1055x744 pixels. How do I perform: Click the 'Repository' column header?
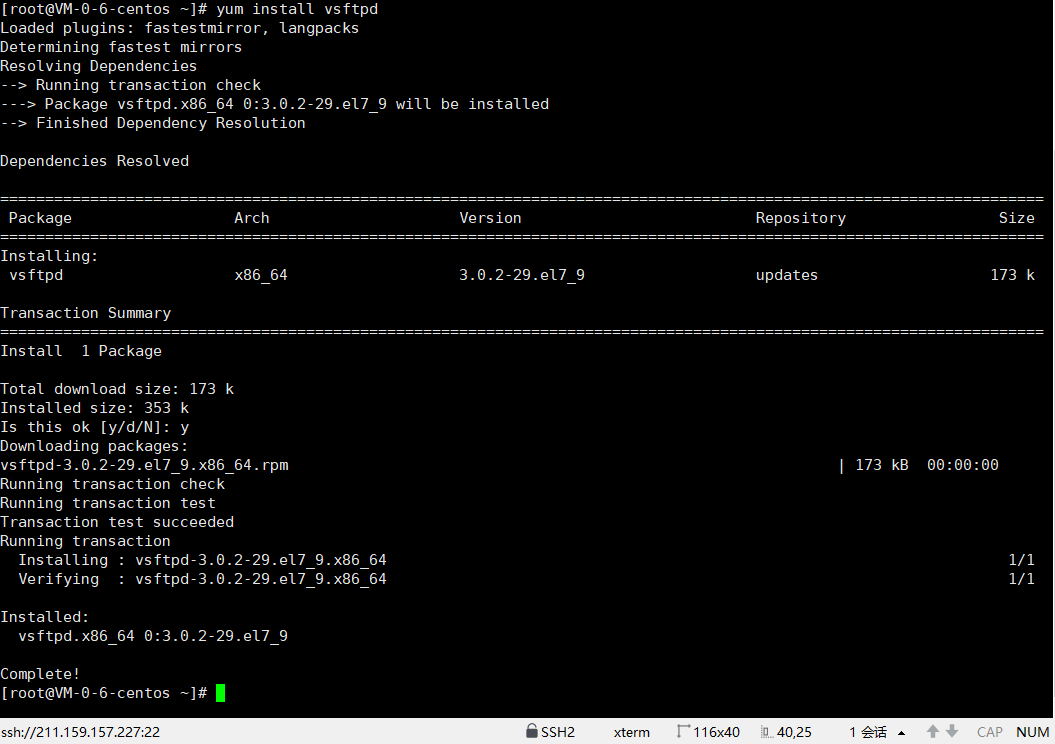(800, 218)
